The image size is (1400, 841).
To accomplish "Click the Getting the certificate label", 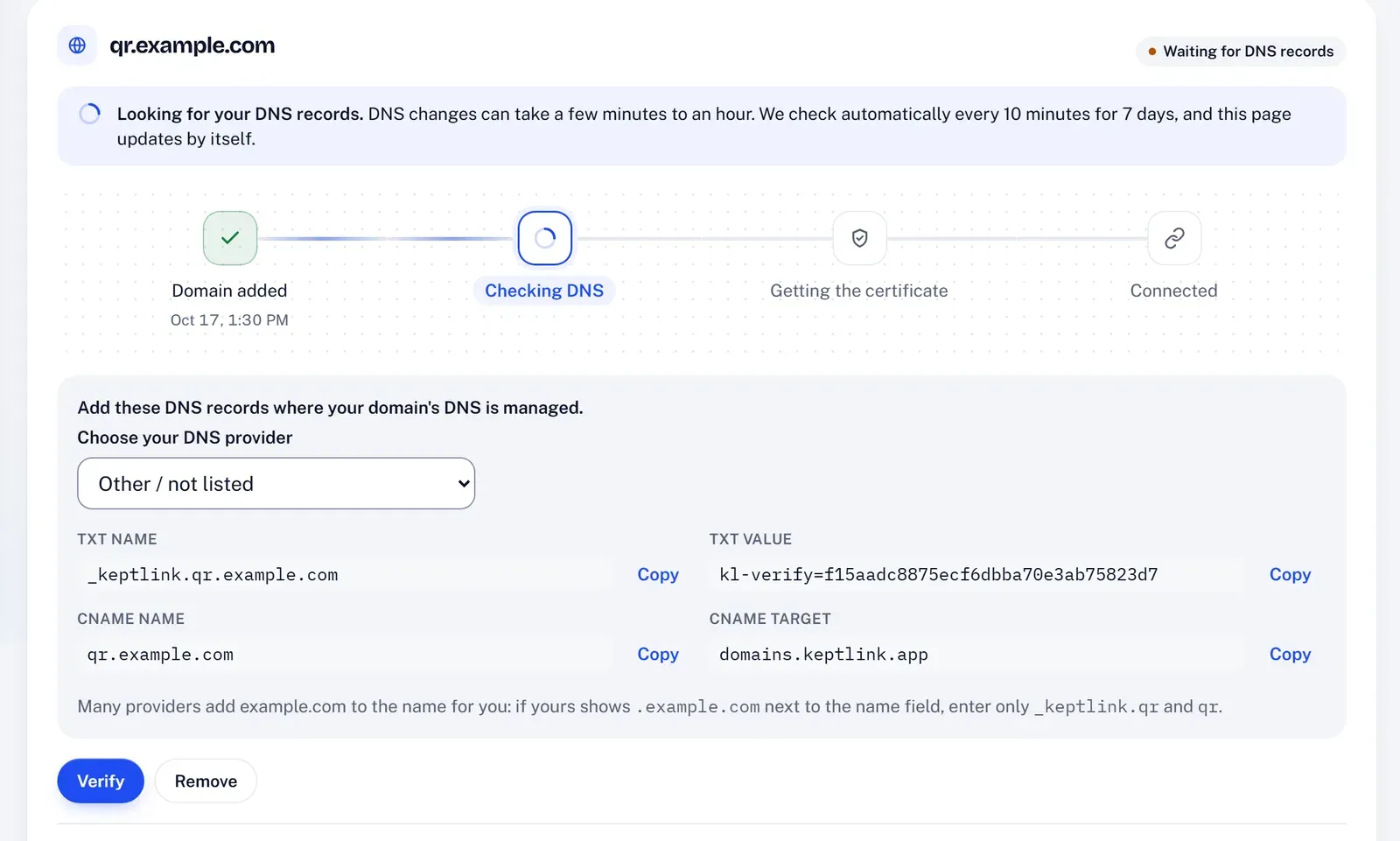I will pyautogui.click(x=859, y=291).
